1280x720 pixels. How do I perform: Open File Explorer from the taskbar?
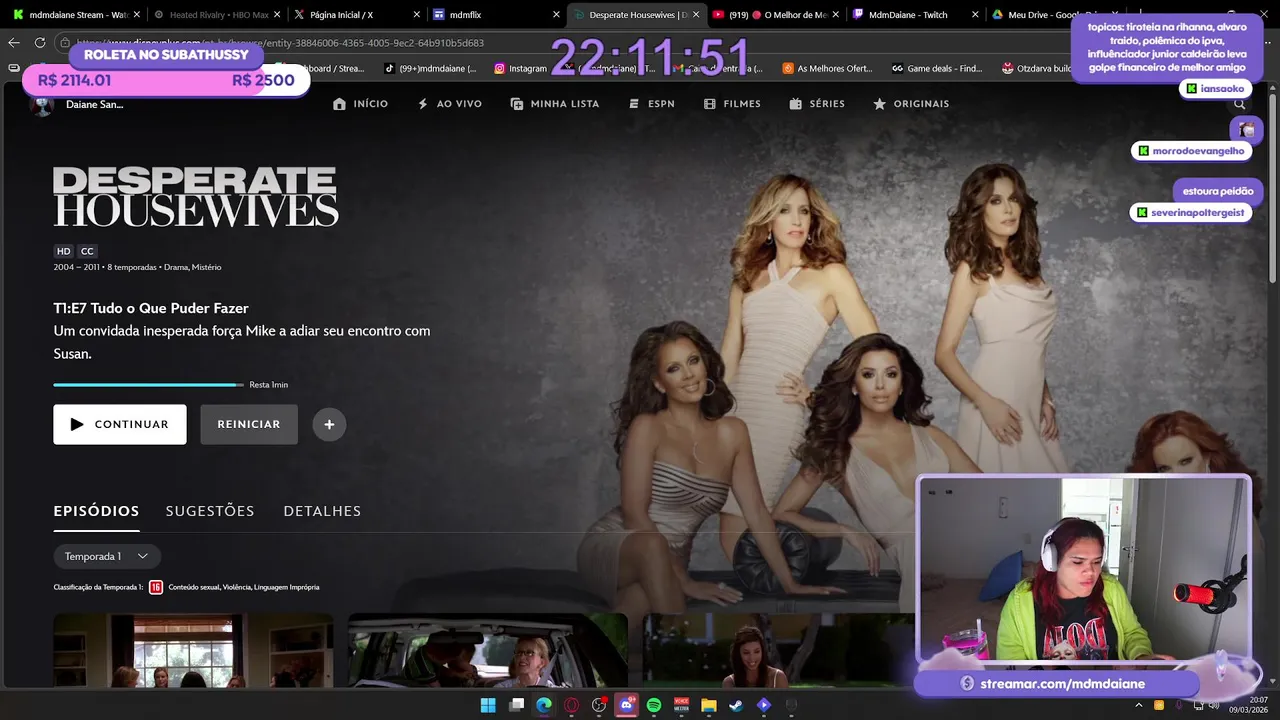click(709, 705)
